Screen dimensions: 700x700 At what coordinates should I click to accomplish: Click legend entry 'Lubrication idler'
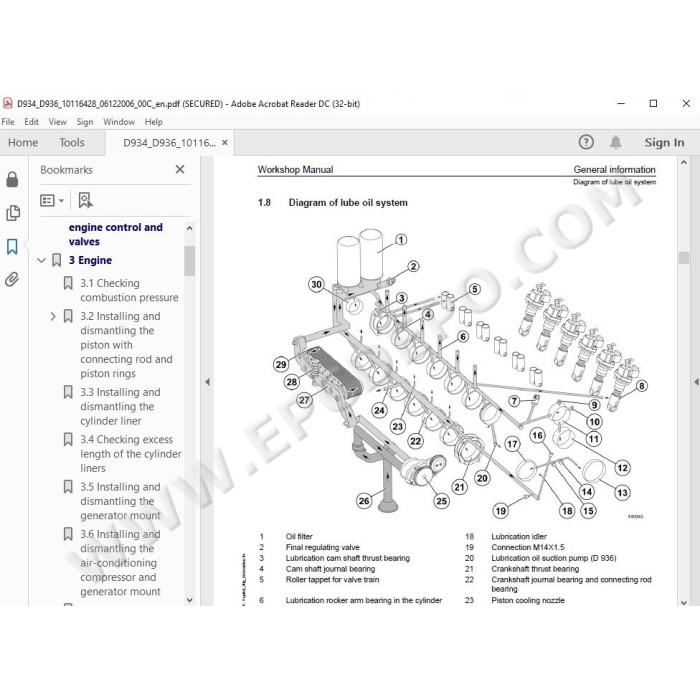point(519,537)
